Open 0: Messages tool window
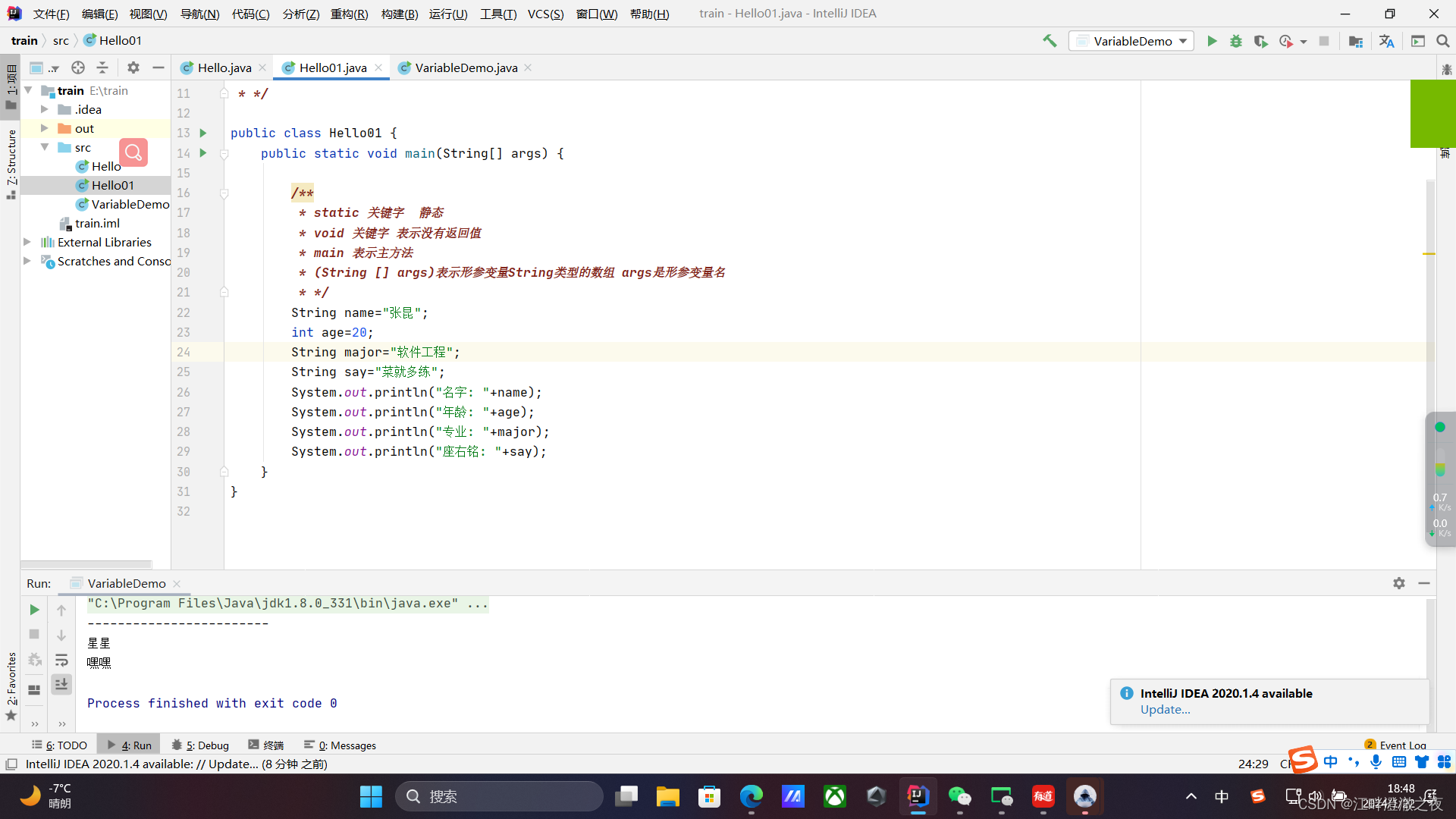This screenshot has width=1456, height=819. coord(340,745)
